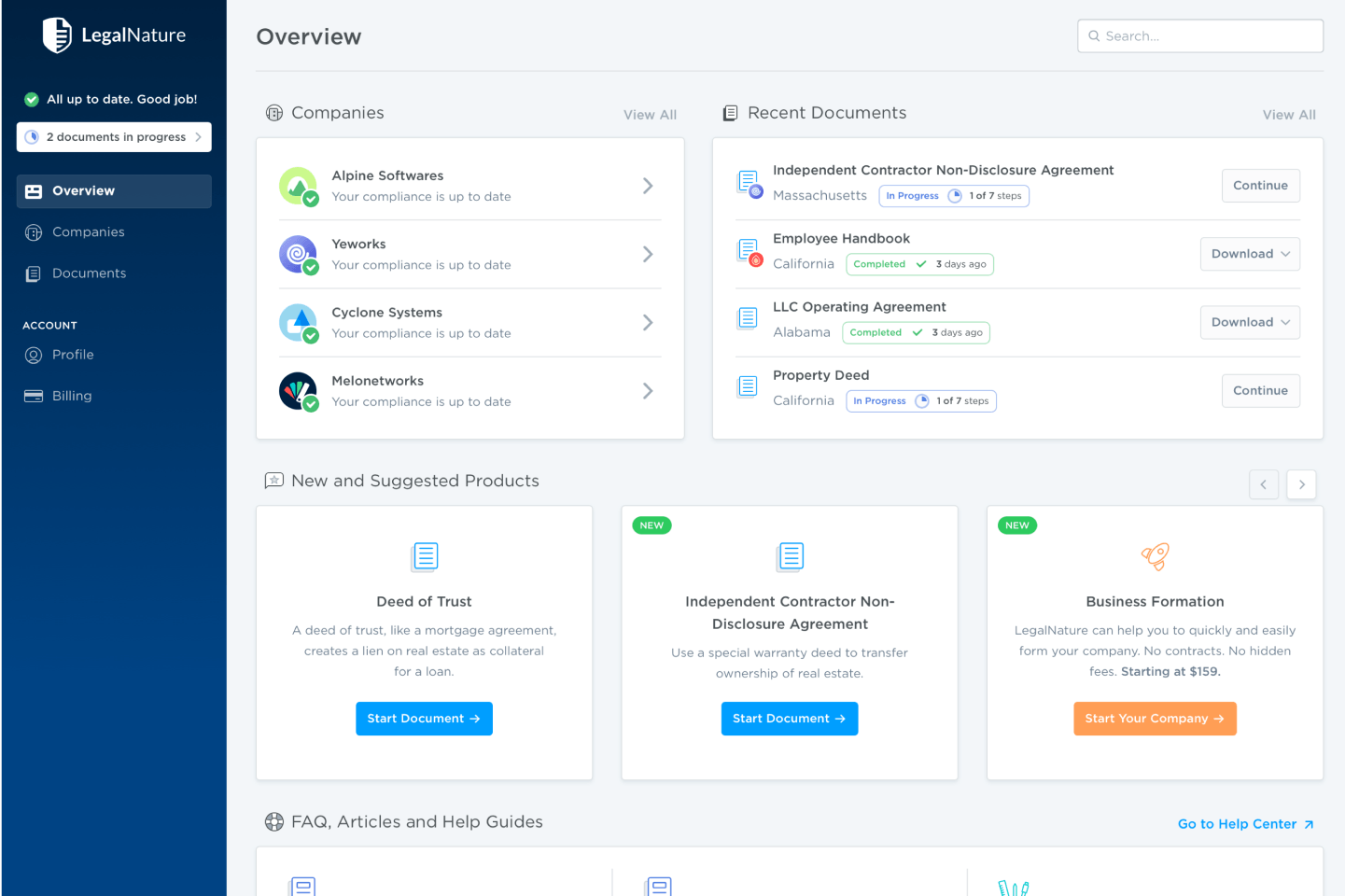Click the Cyclone Systems company icon
Screen dimensions: 1345x896
click(298, 323)
